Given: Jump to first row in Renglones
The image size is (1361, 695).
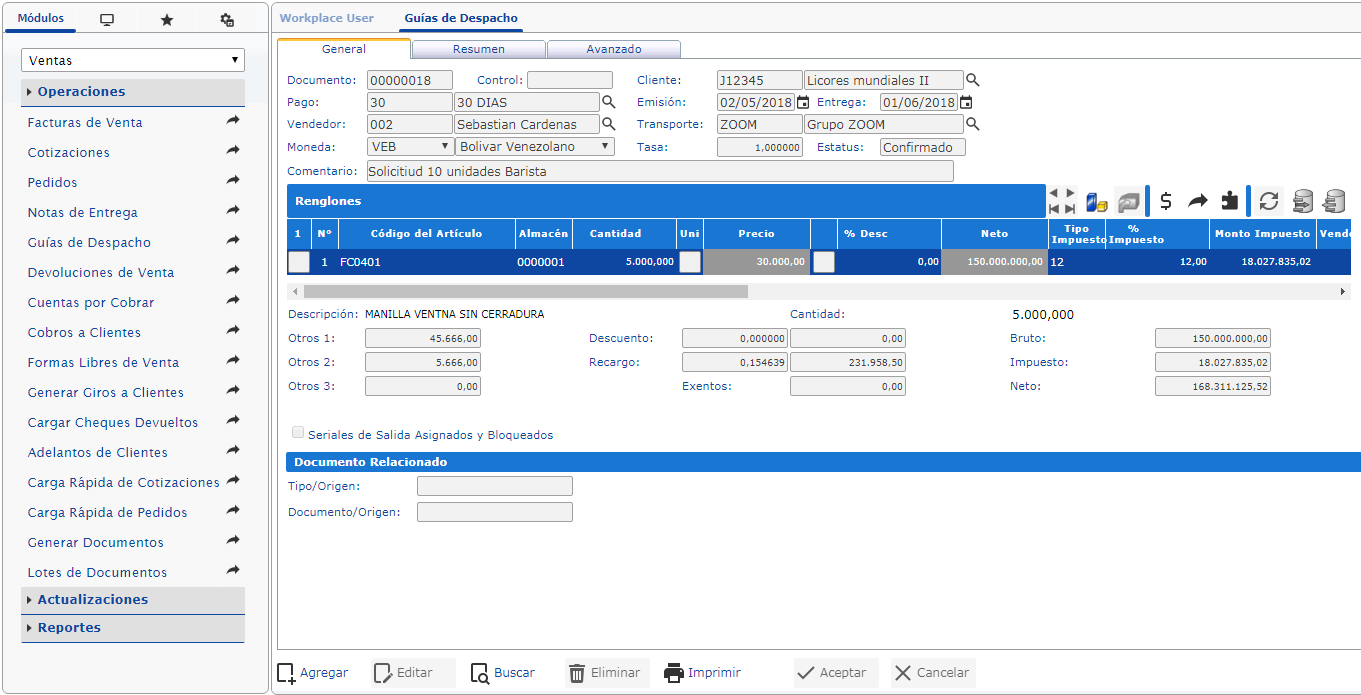Looking at the screenshot, I should click(1054, 209).
